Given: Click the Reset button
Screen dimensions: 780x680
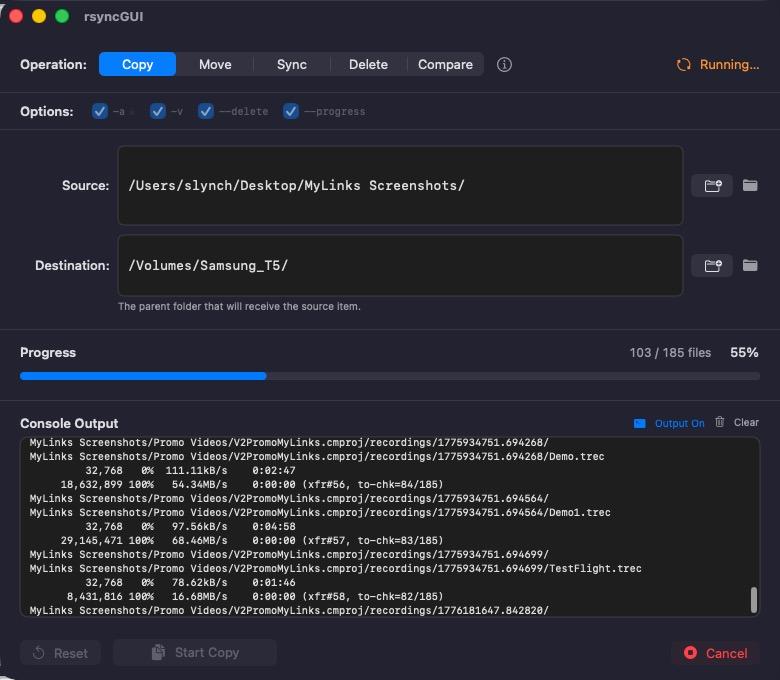Looking at the screenshot, I should coord(60,653).
